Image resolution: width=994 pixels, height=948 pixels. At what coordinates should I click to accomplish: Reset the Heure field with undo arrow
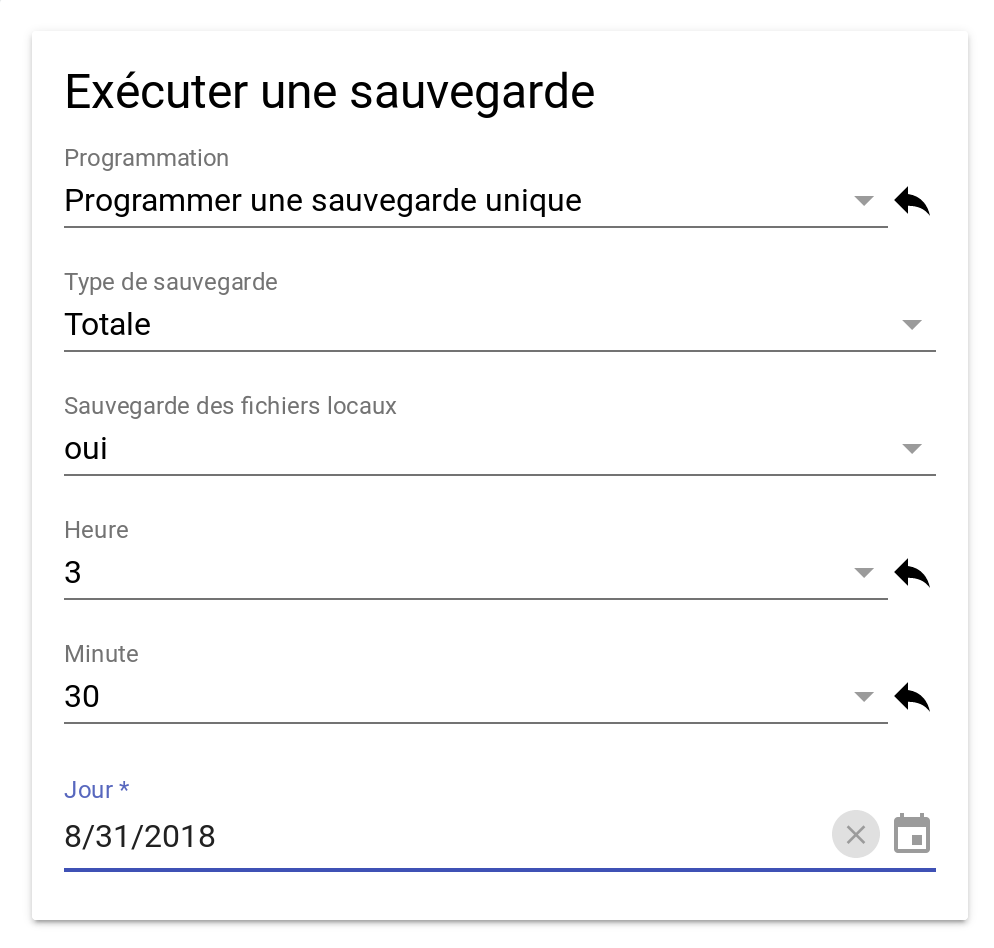click(x=912, y=573)
